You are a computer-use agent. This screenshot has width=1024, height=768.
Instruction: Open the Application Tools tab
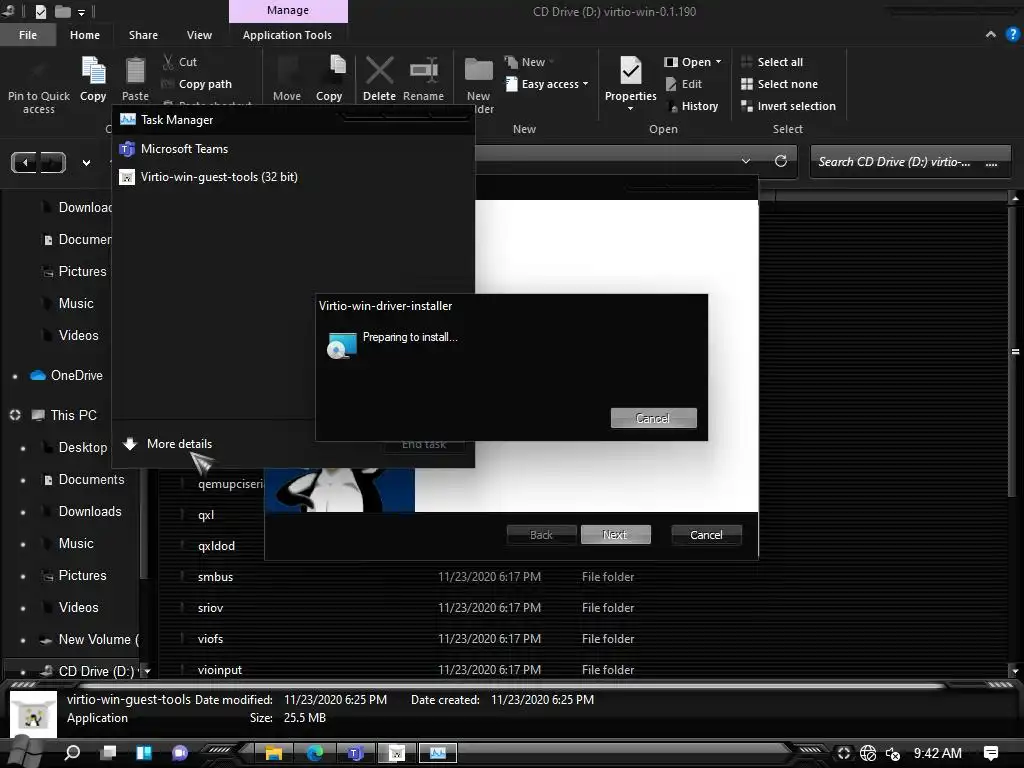287,35
